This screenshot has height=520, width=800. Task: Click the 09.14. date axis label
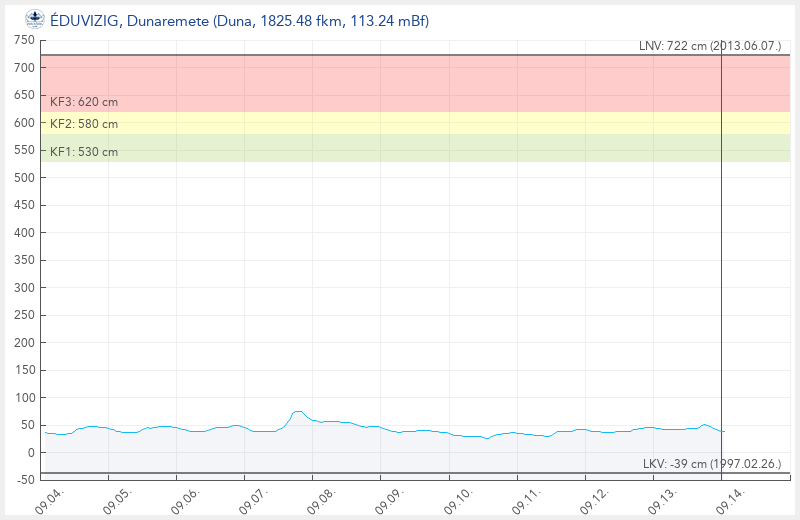(731, 501)
